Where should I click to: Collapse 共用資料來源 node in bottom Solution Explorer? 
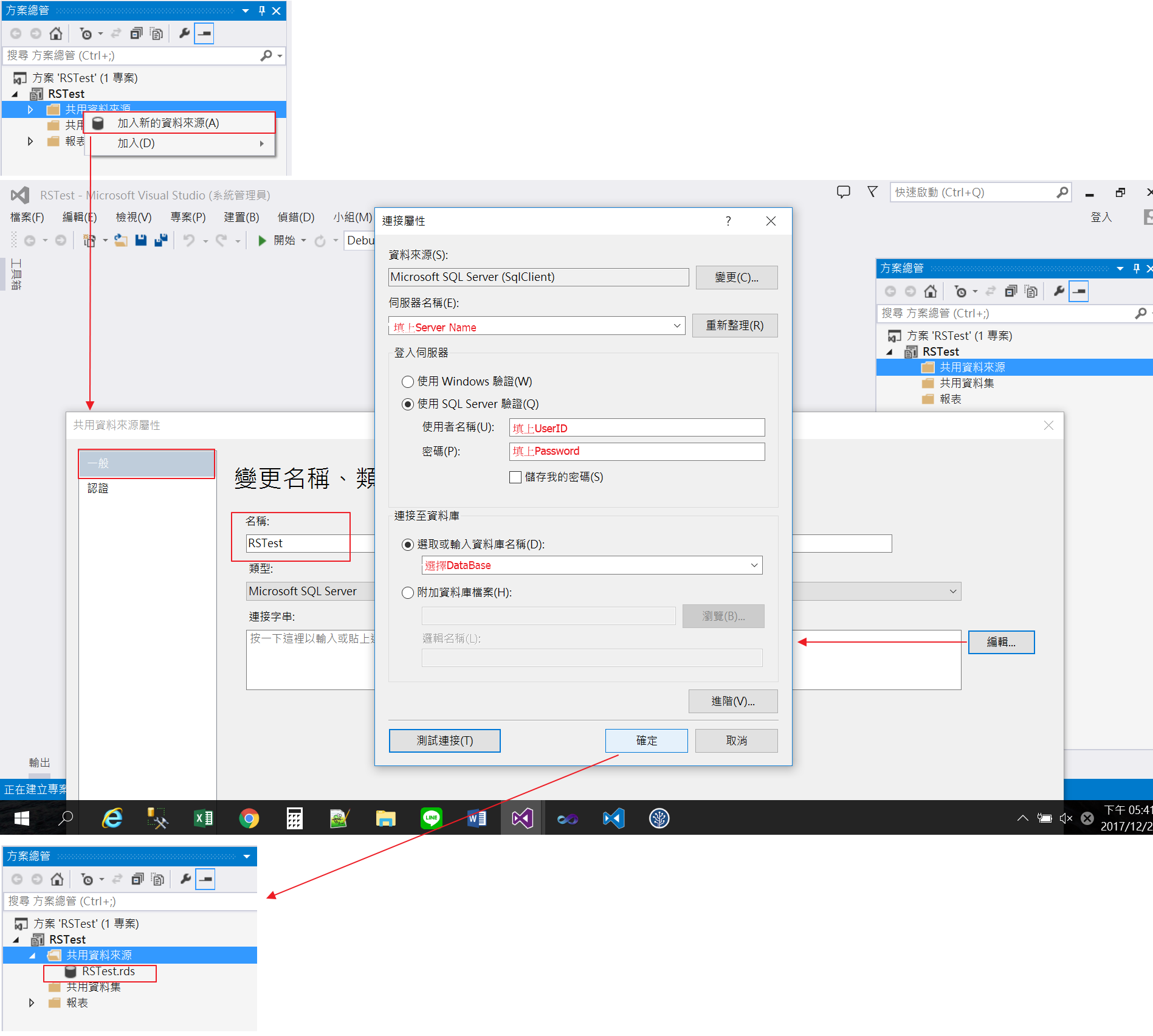click(x=32, y=956)
